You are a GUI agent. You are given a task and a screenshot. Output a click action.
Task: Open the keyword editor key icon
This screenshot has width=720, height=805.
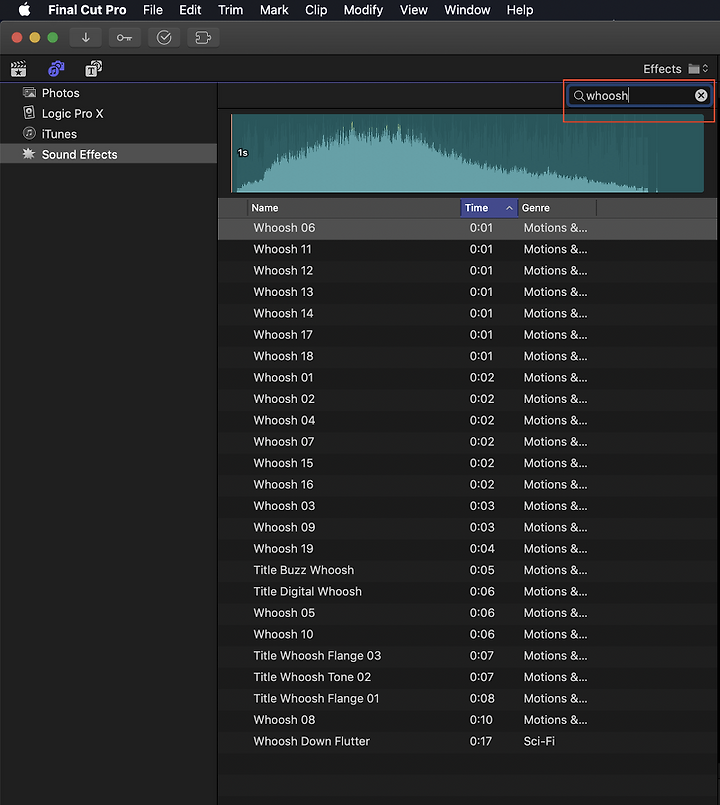tap(124, 37)
